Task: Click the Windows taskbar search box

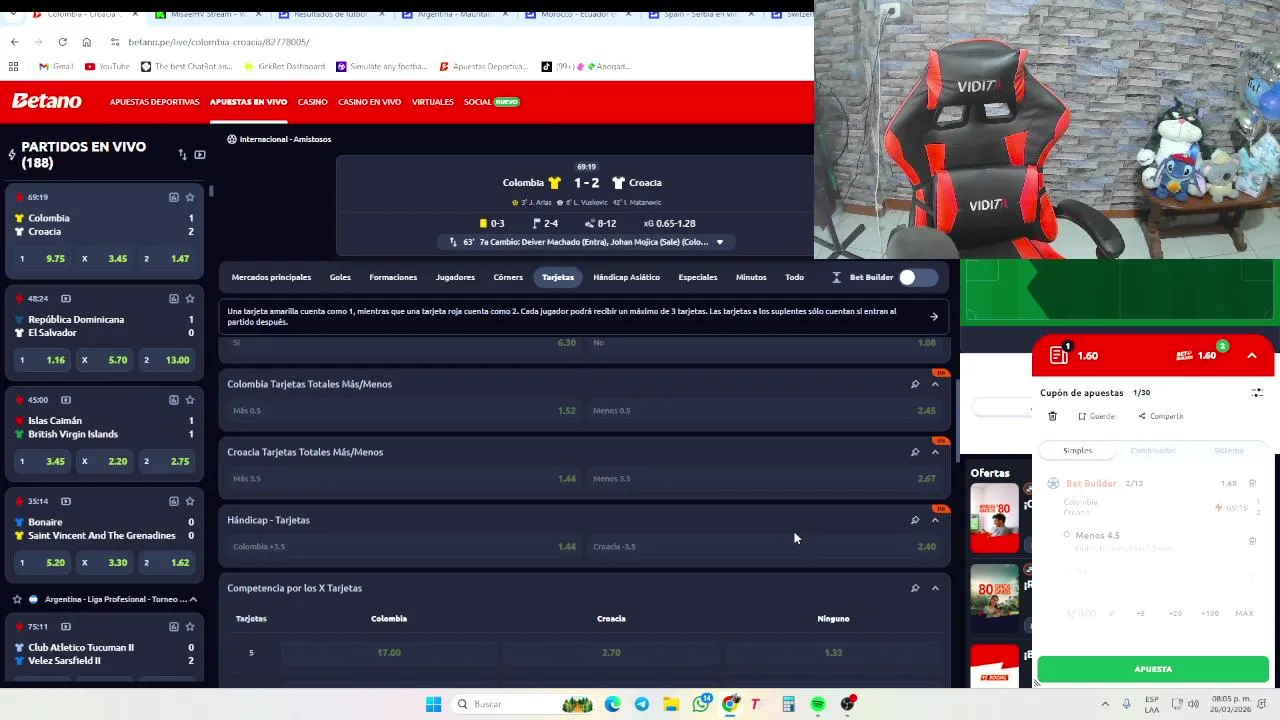Action: pyautogui.click(x=520, y=704)
